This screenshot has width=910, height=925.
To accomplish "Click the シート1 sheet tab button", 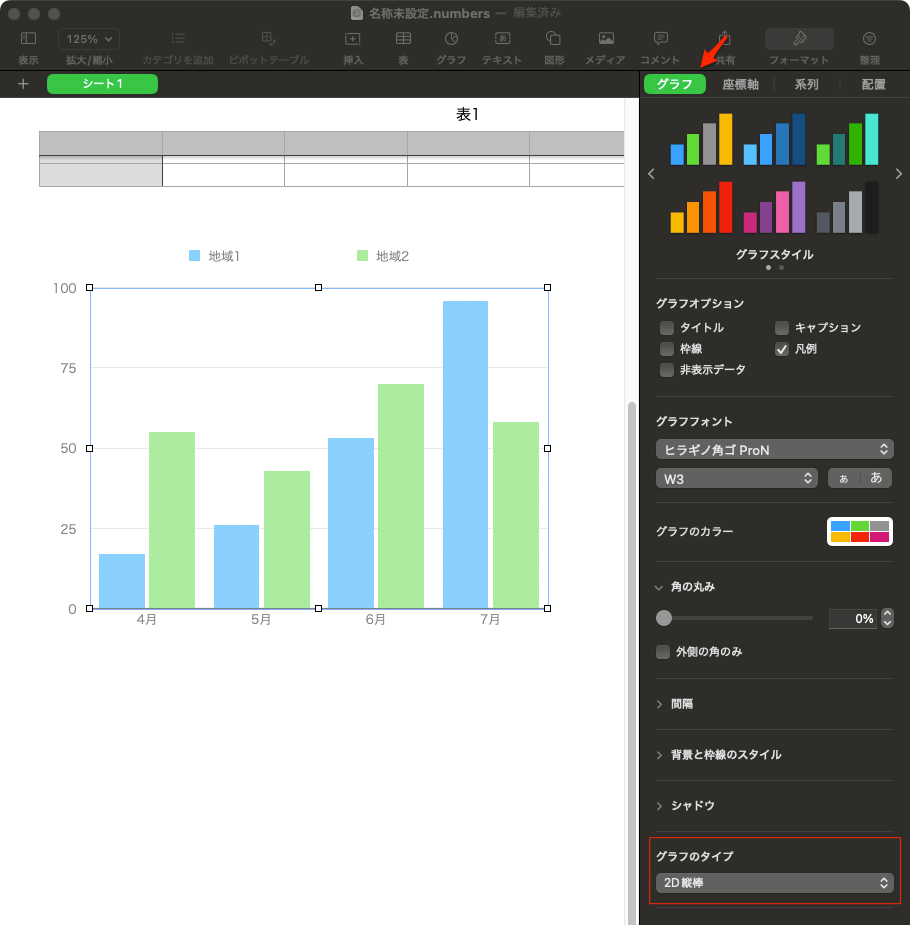I will (x=102, y=84).
